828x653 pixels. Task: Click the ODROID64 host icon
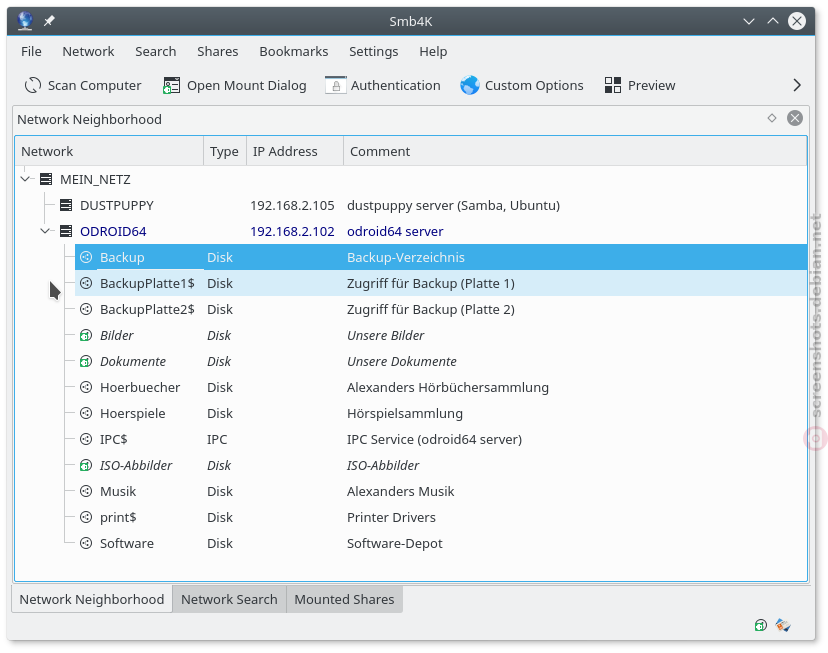click(x=66, y=231)
